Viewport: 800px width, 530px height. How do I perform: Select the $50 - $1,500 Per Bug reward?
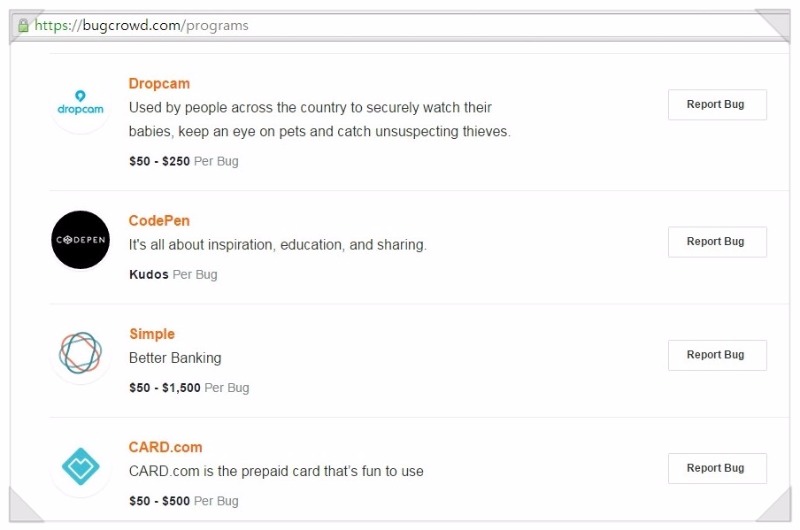click(x=189, y=388)
